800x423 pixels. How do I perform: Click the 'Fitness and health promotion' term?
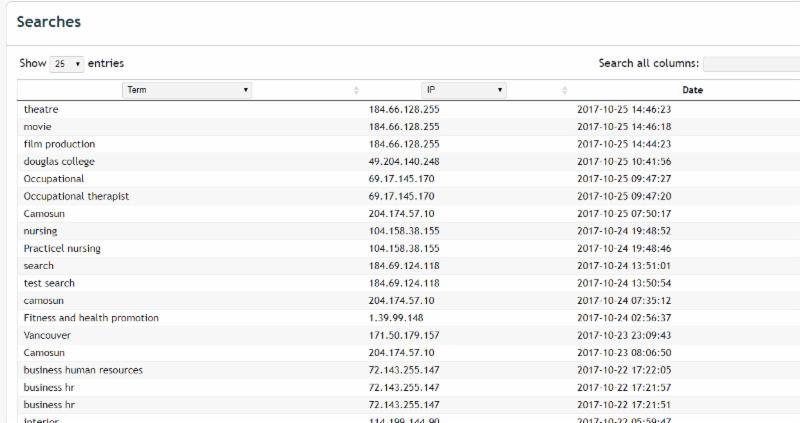click(x=91, y=318)
